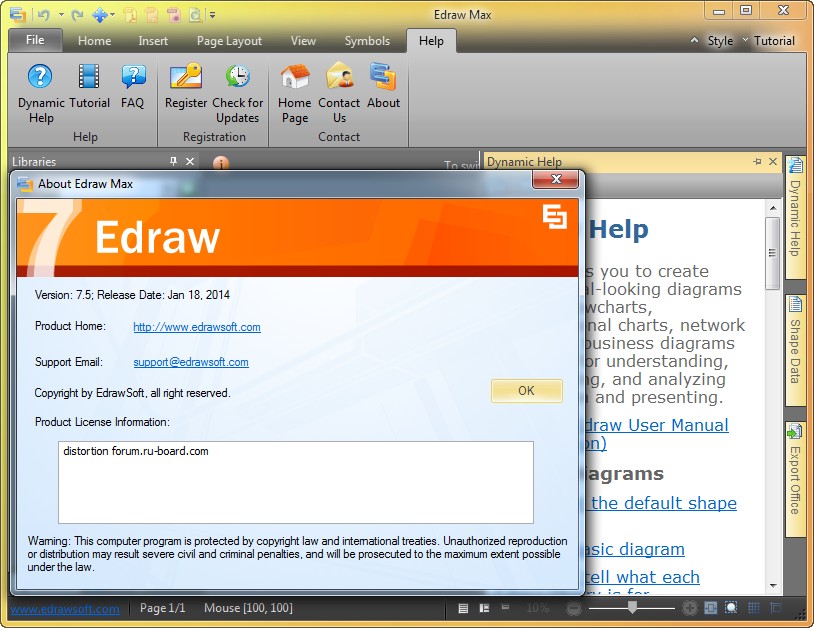
Task: Click www.edrawsoft.com in the status bar
Action: [65, 608]
